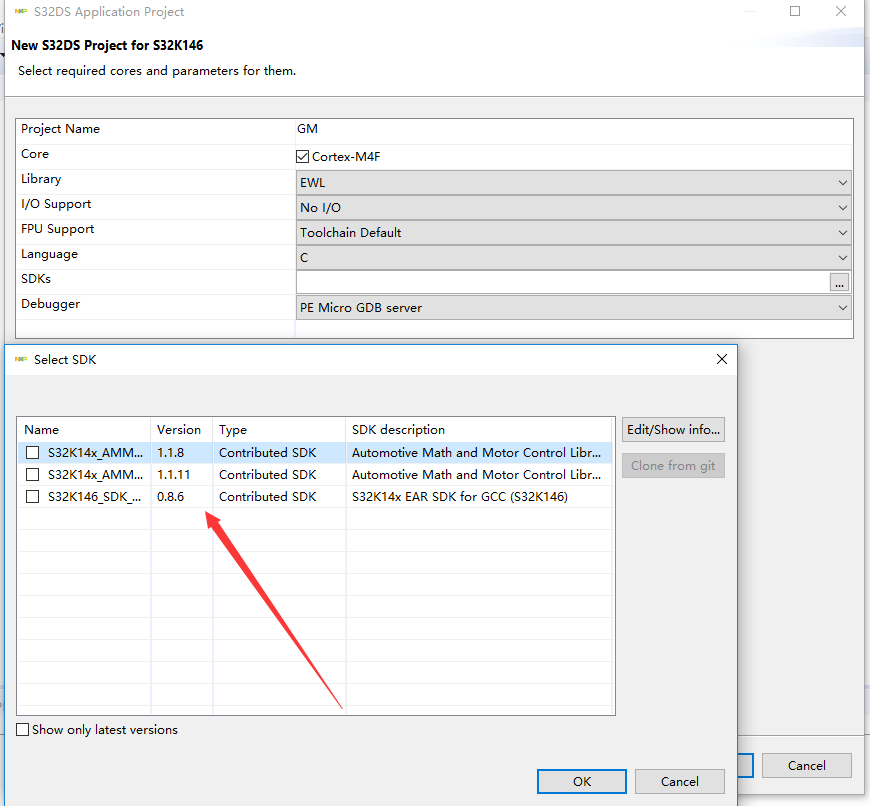
Task: Open the Language dropdown
Action: point(574,257)
